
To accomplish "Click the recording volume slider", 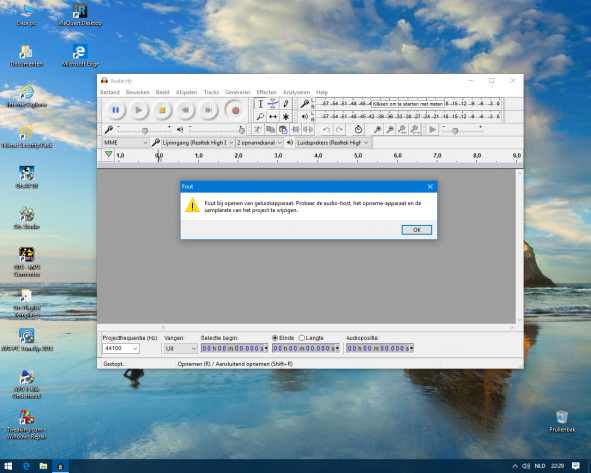I will (x=144, y=130).
